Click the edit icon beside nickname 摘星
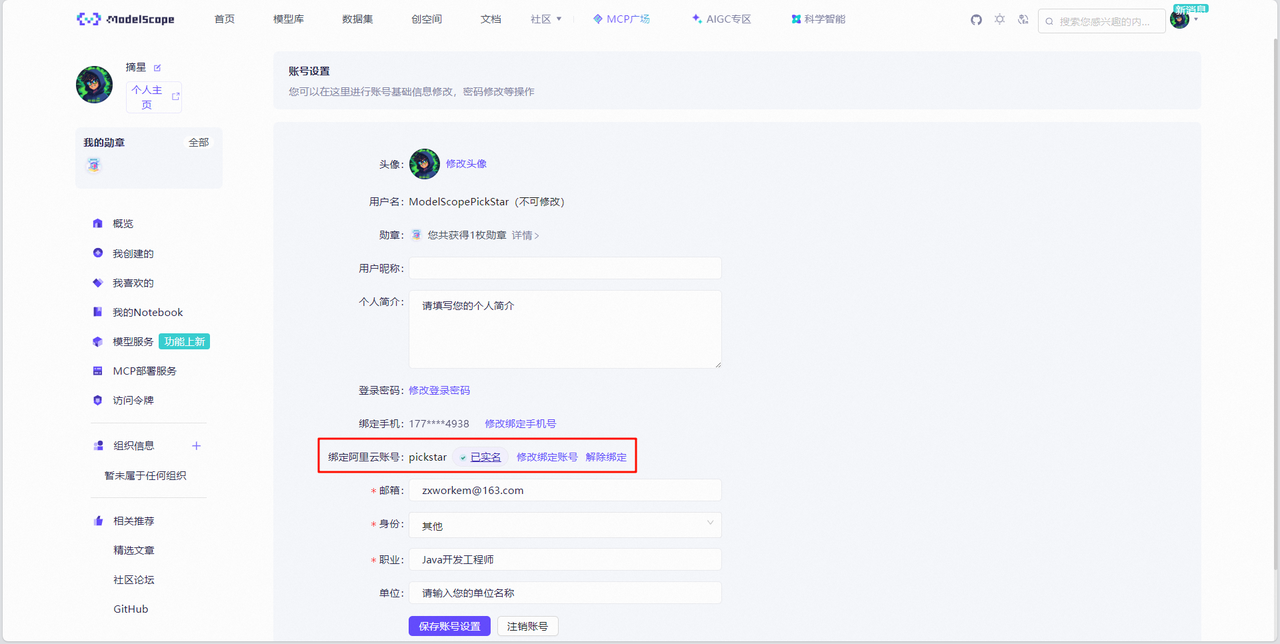The width and height of the screenshot is (1280, 644). 157,68
